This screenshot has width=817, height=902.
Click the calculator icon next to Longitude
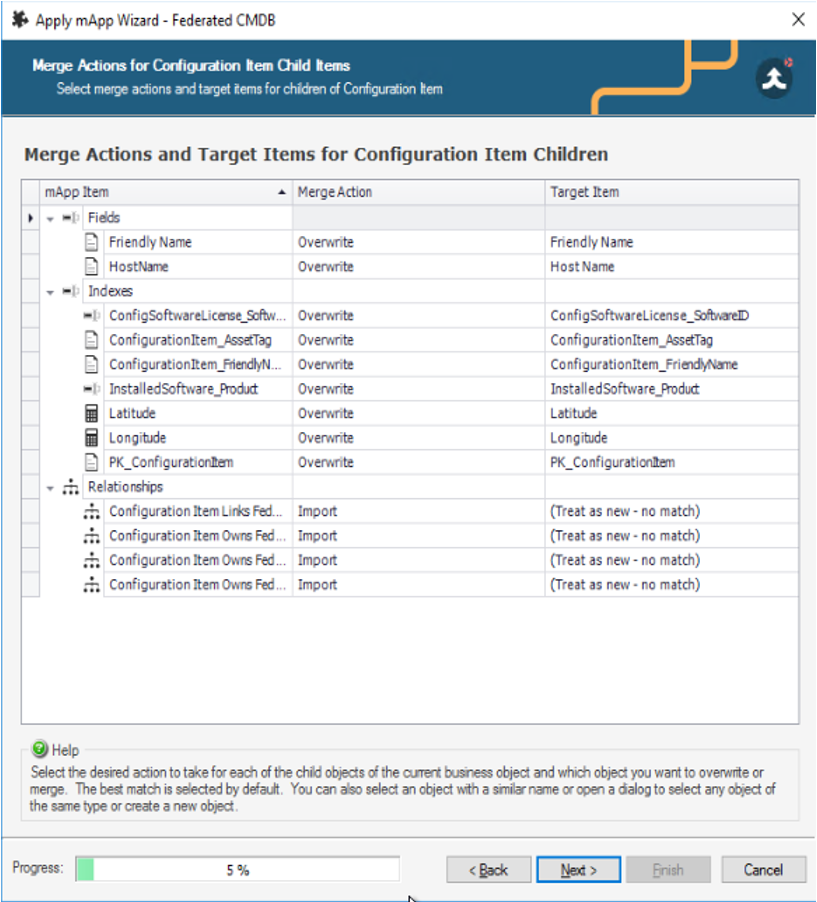click(92, 438)
